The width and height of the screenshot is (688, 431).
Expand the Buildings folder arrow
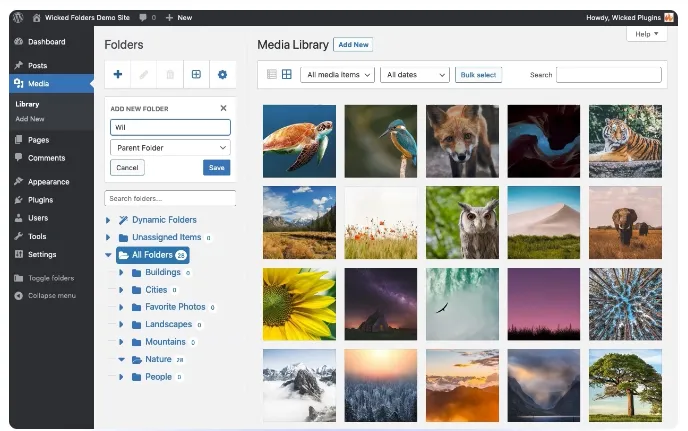(121, 273)
